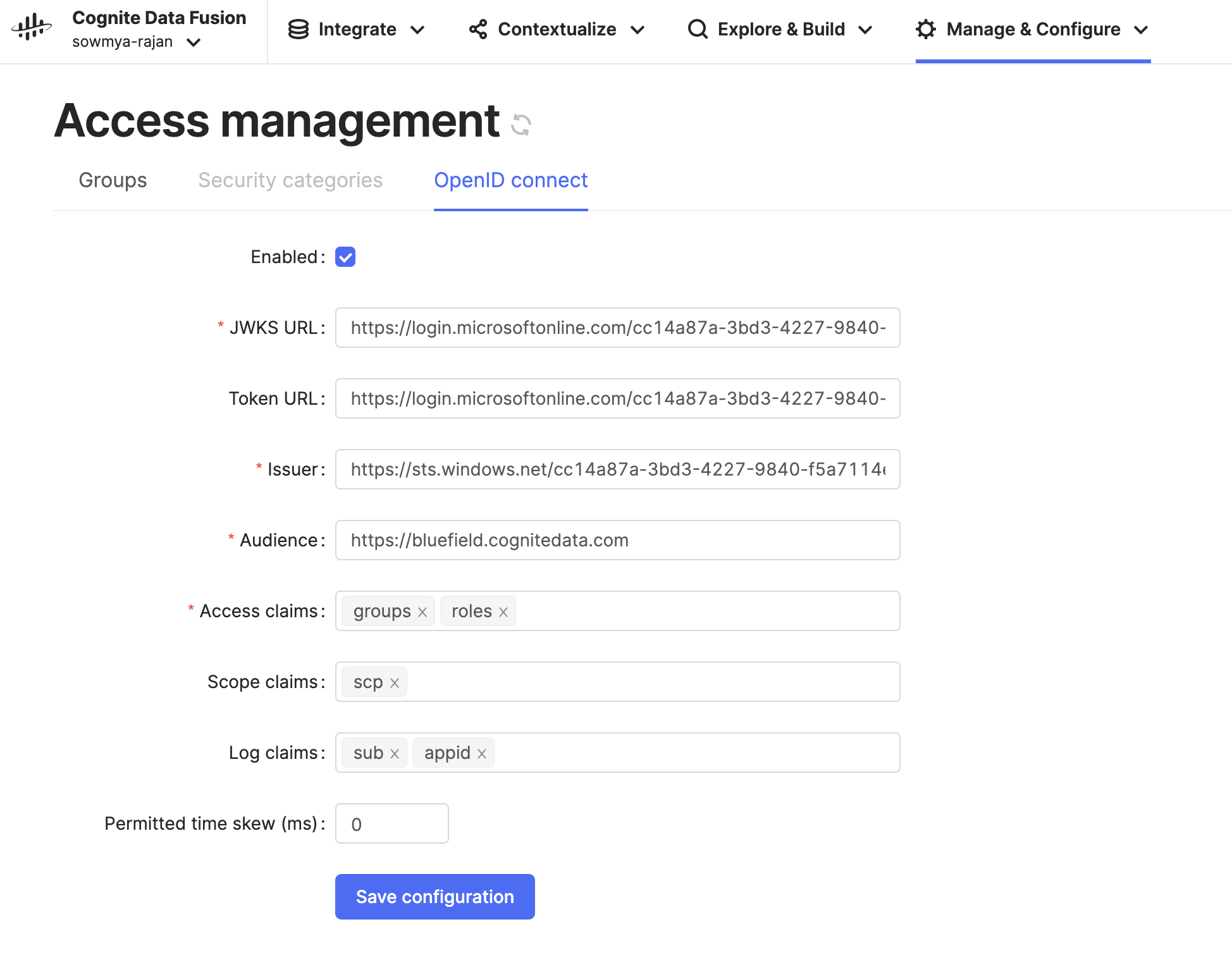
Task: Click the Save configuration button
Action: [x=435, y=897]
